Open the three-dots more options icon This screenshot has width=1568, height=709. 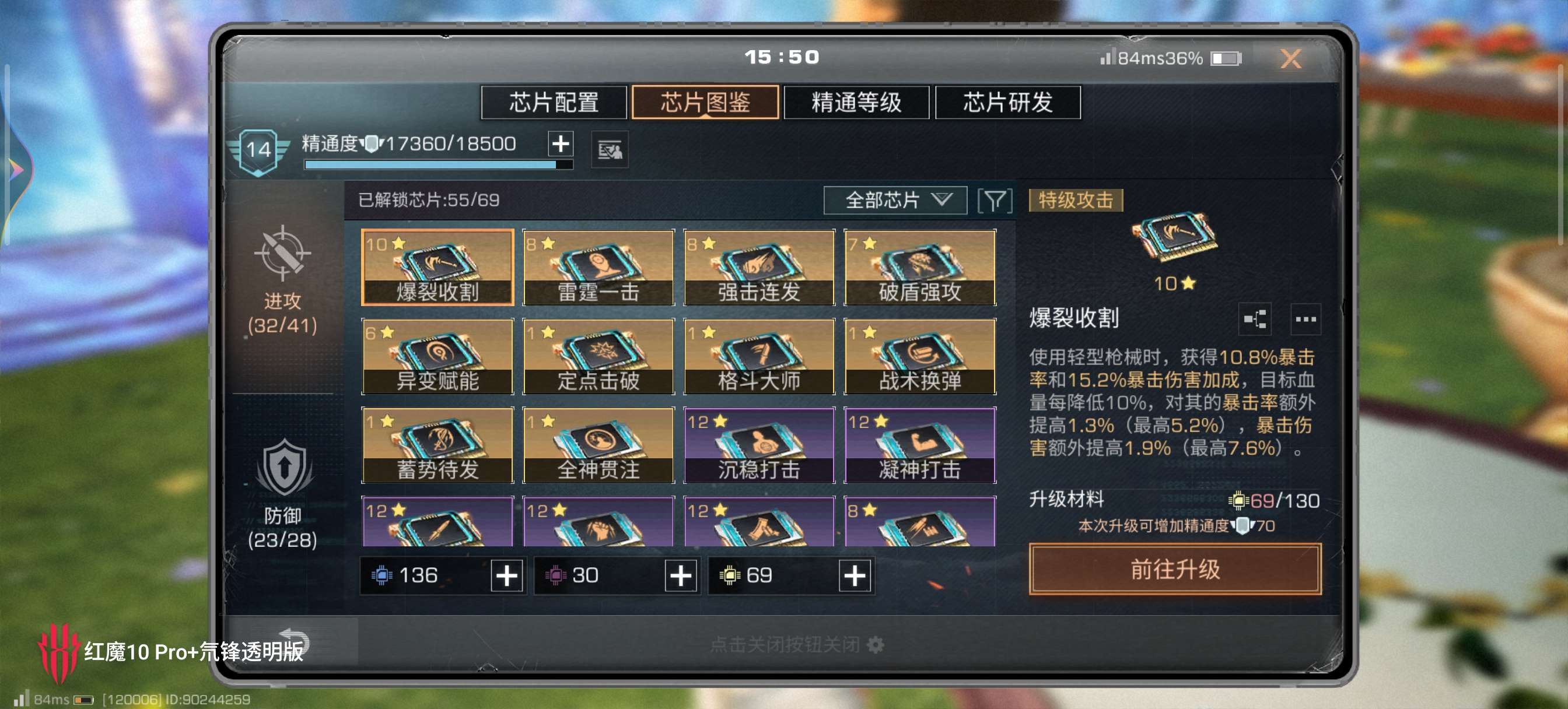[1305, 319]
